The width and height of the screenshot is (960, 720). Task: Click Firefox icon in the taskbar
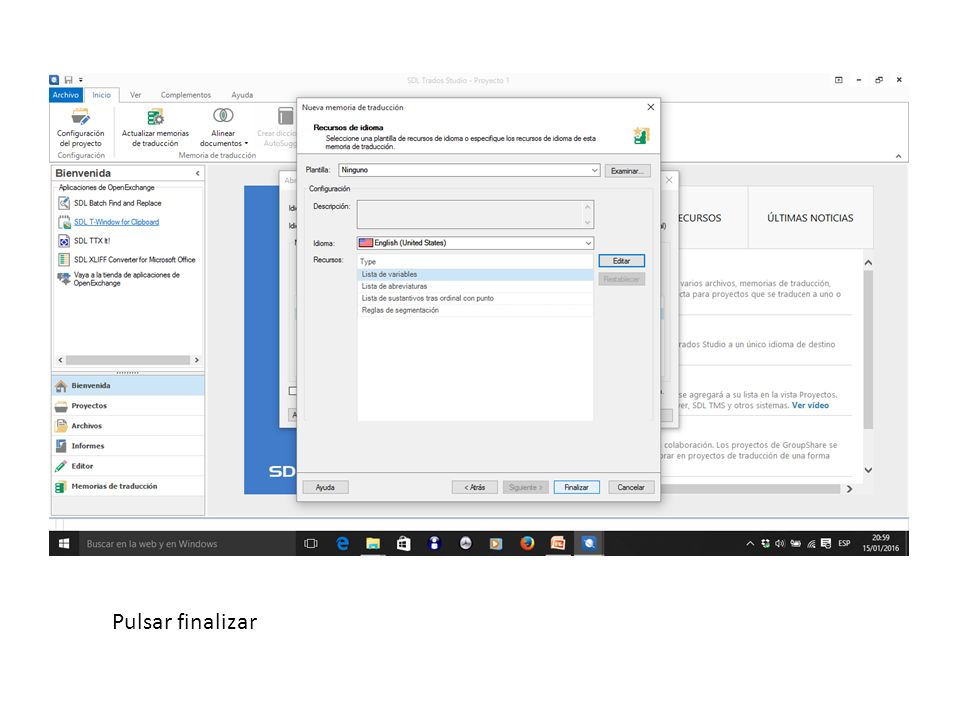527,543
